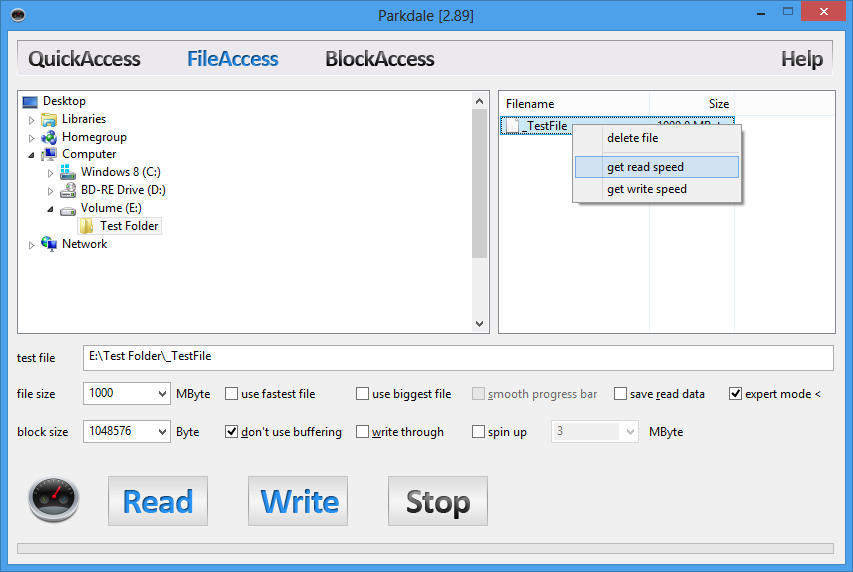
Task: Click the Stop button
Action: [438, 501]
